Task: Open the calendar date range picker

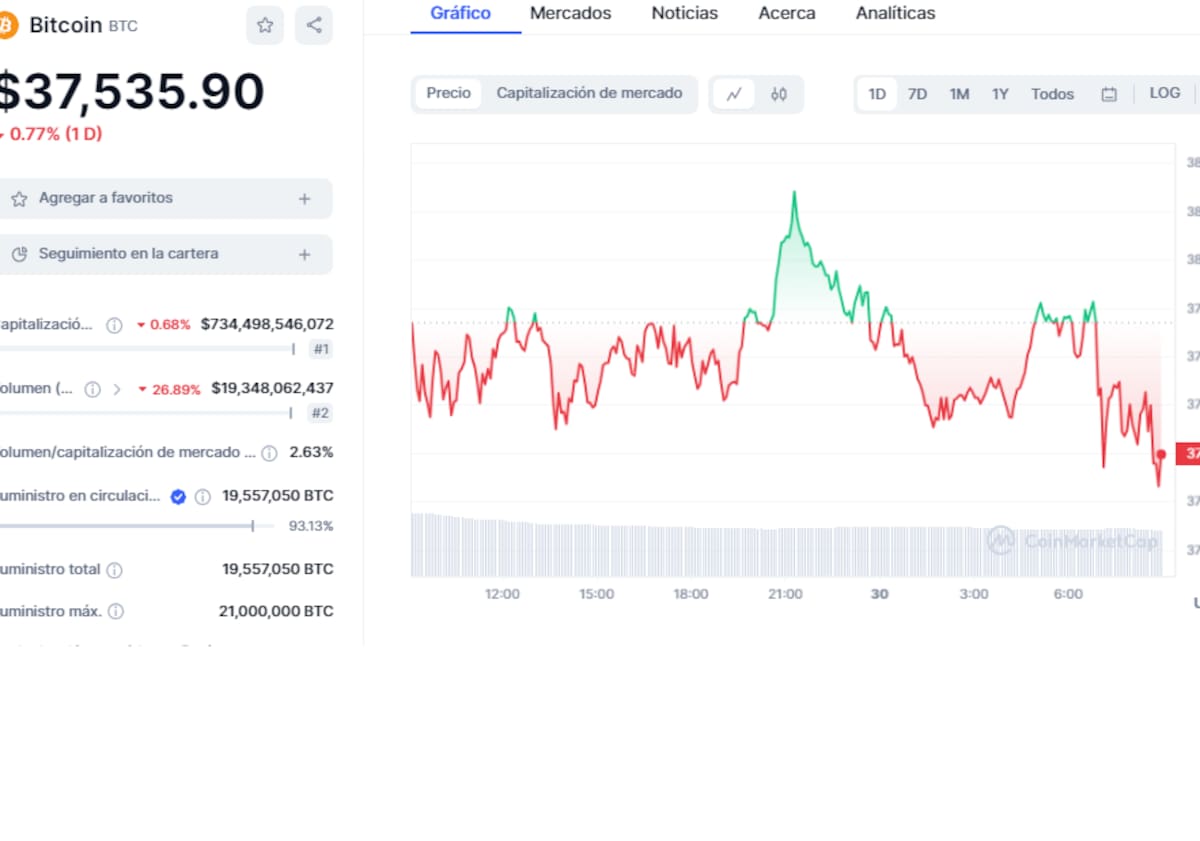Action: [1108, 94]
